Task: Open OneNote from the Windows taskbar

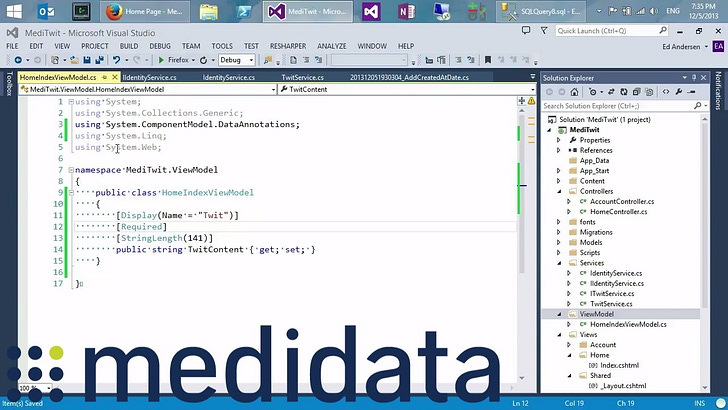Action: tap(406, 12)
